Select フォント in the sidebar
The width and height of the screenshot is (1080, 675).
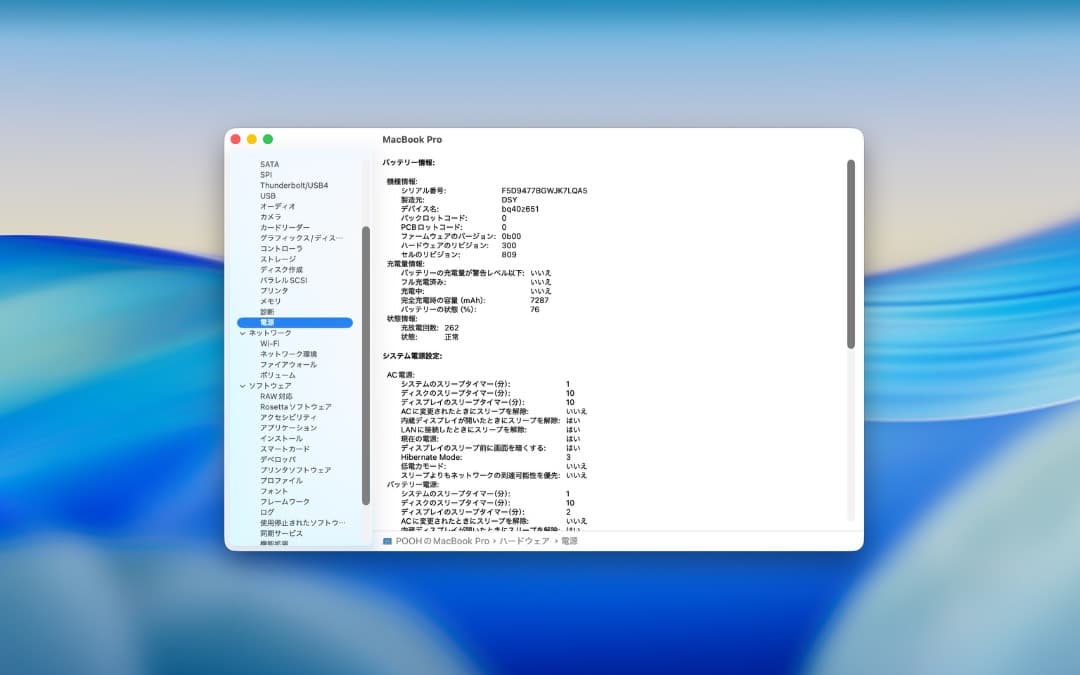pyautogui.click(x=274, y=492)
